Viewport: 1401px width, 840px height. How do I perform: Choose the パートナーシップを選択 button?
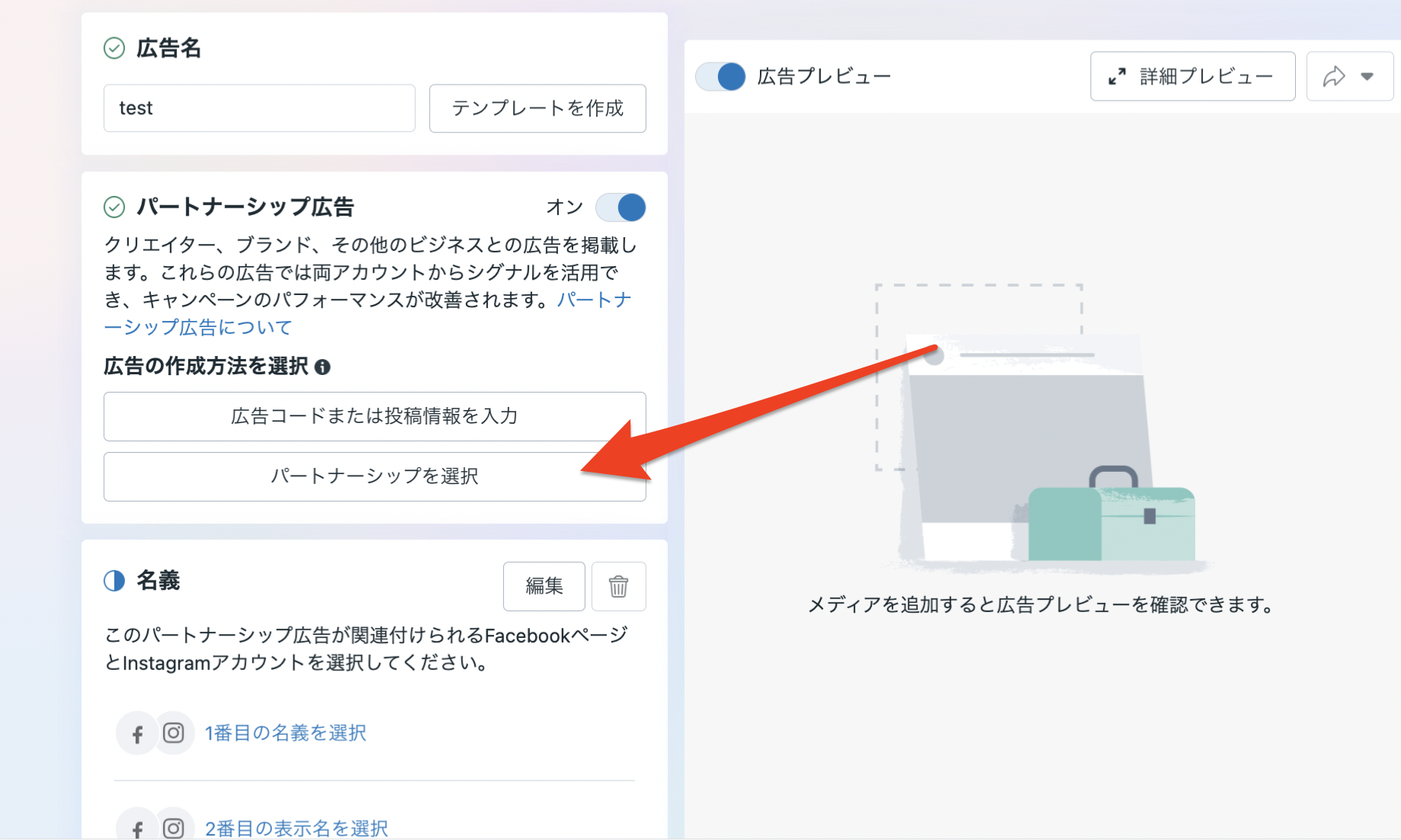374,476
